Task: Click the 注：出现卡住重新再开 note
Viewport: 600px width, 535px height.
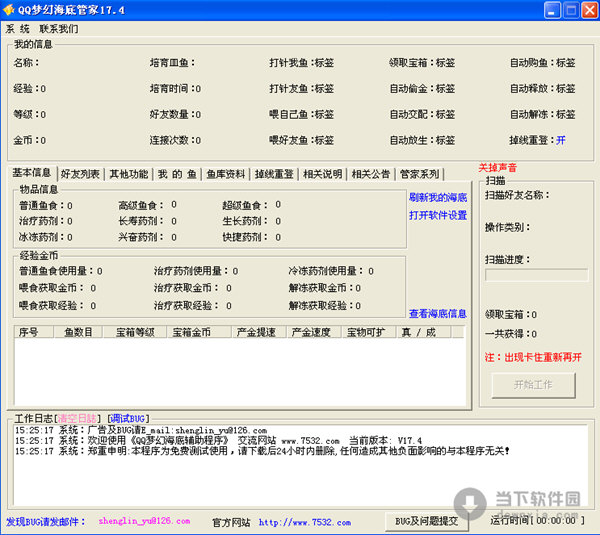Action: pyautogui.click(x=533, y=357)
